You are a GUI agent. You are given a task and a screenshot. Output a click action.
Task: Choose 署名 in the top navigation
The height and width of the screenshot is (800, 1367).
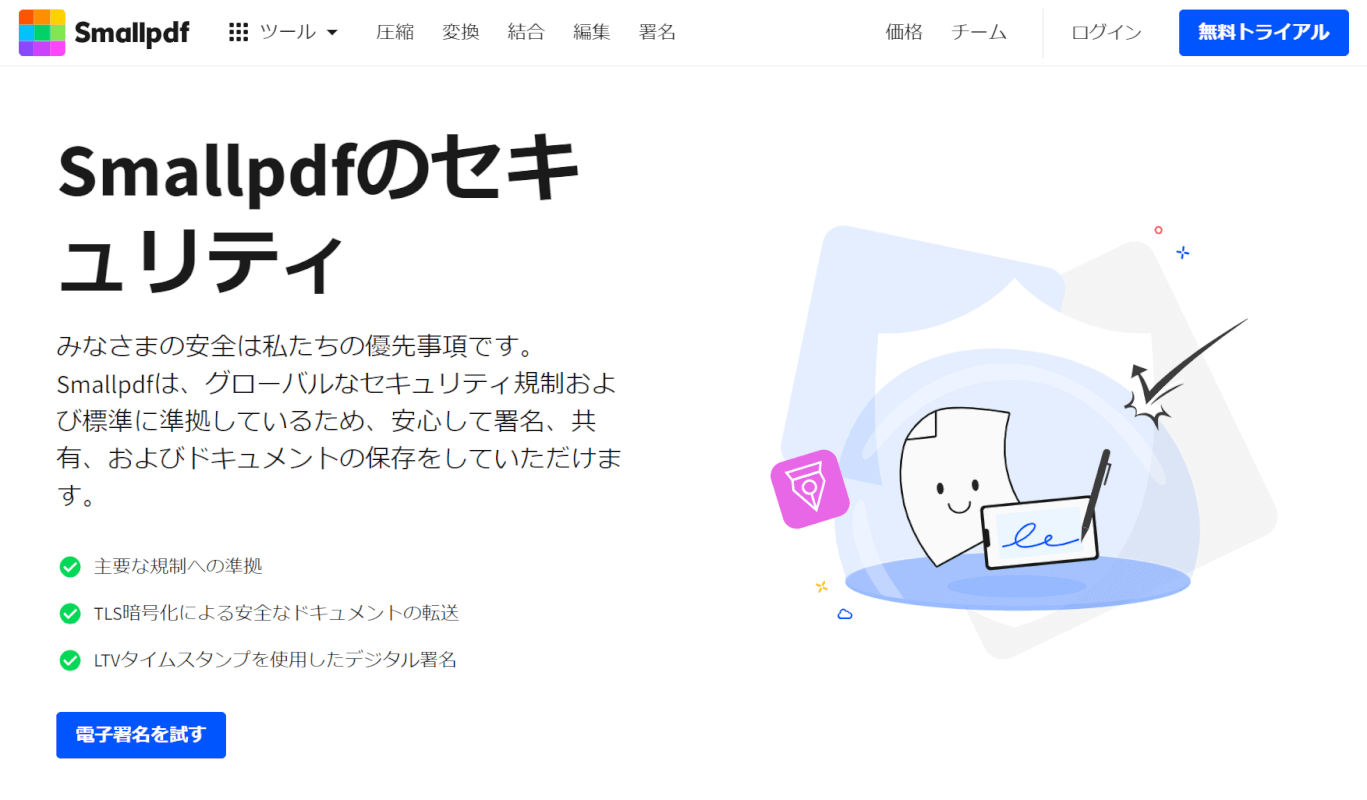[658, 32]
